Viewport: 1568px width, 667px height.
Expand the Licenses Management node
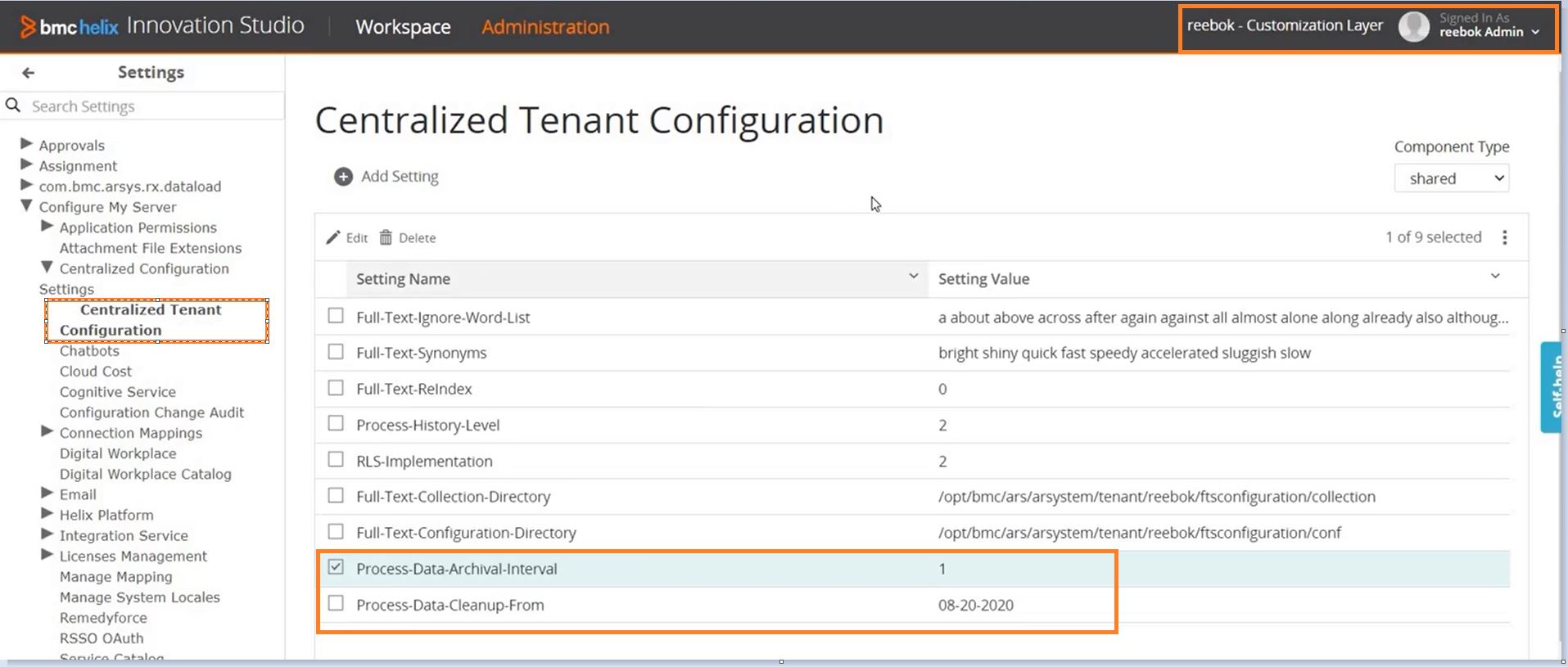click(47, 554)
